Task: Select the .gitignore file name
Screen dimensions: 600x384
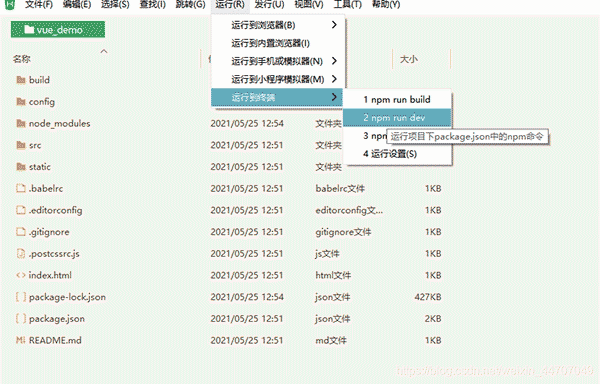Action: click(x=49, y=232)
